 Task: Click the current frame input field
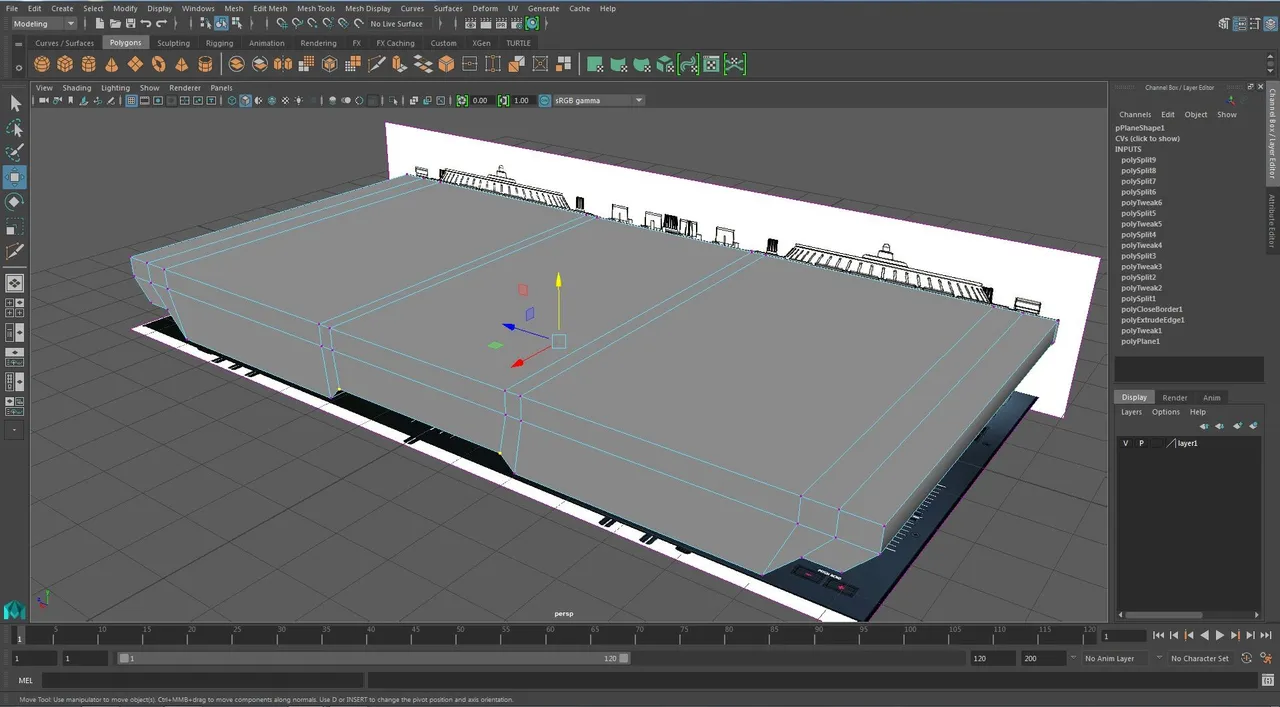pyautogui.click(x=1123, y=636)
